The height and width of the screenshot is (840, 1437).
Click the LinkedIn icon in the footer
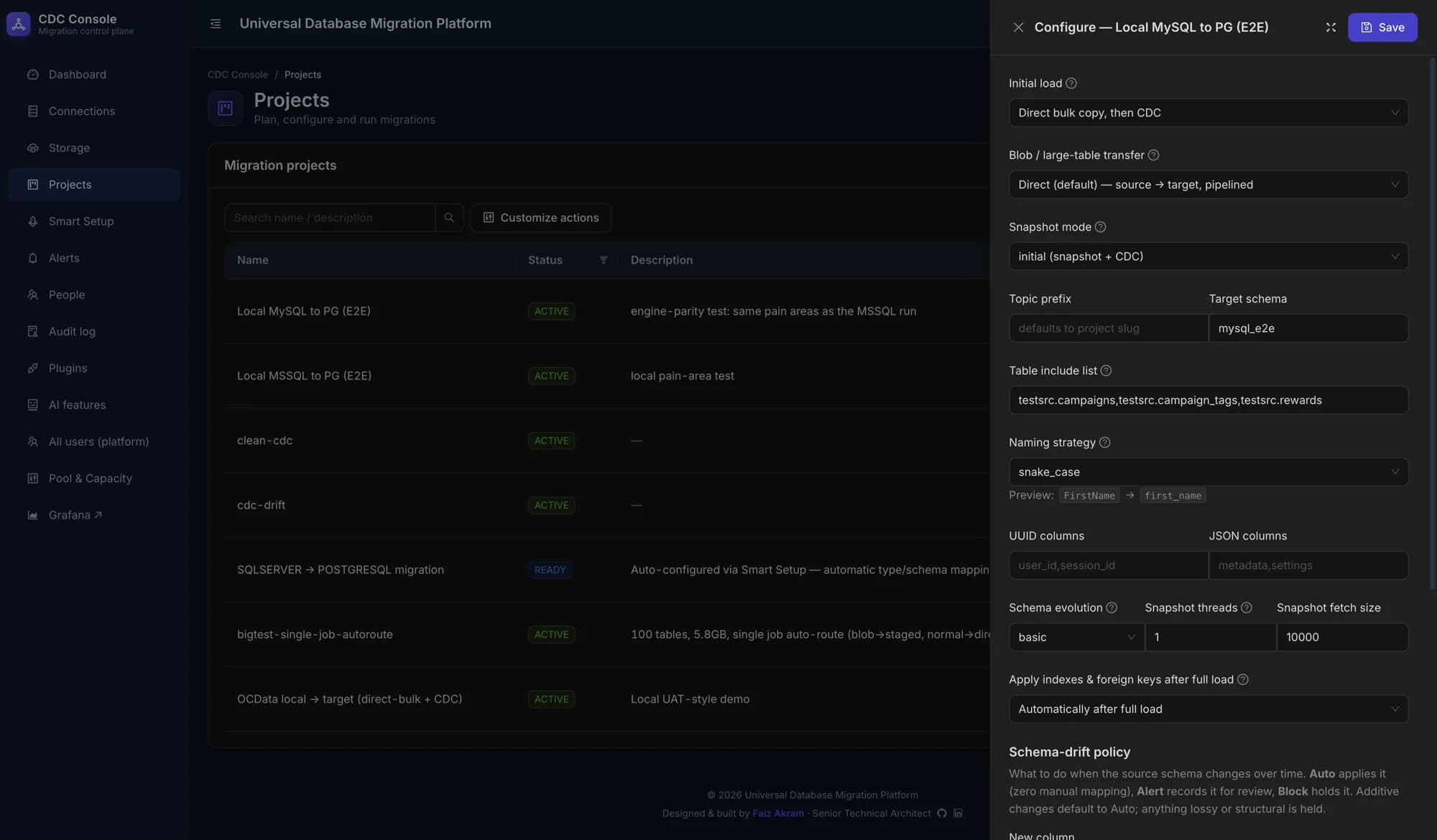point(958,813)
